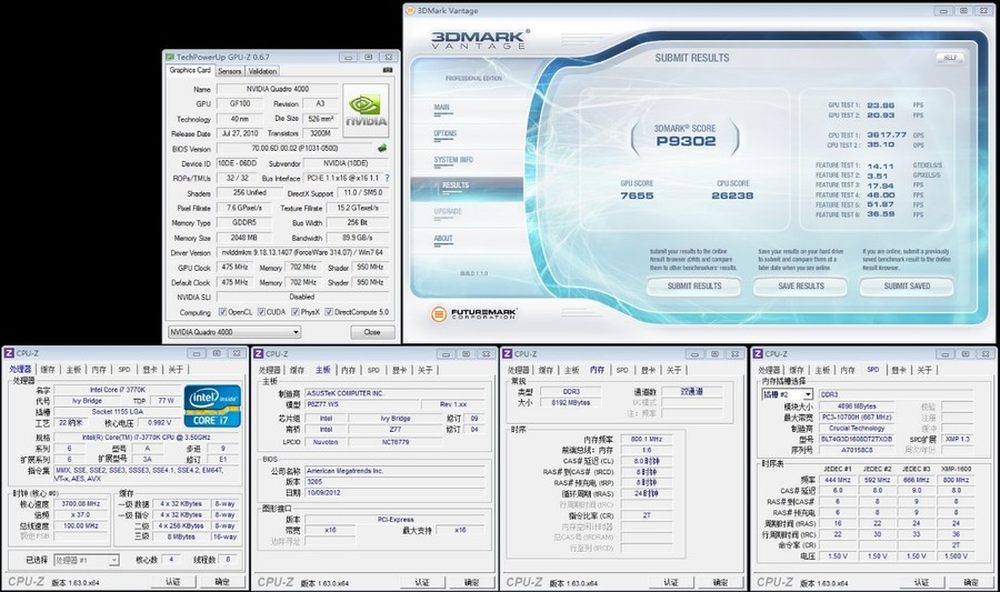Toggle the PhysX checkbox in GPU-Z
The image size is (1000, 592).
tap(295, 312)
